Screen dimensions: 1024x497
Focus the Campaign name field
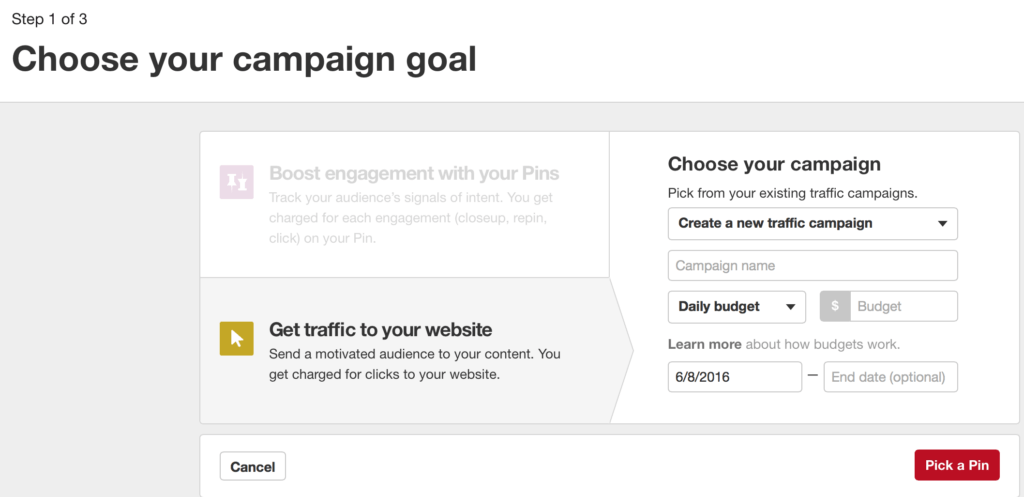(x=812, y=266)
